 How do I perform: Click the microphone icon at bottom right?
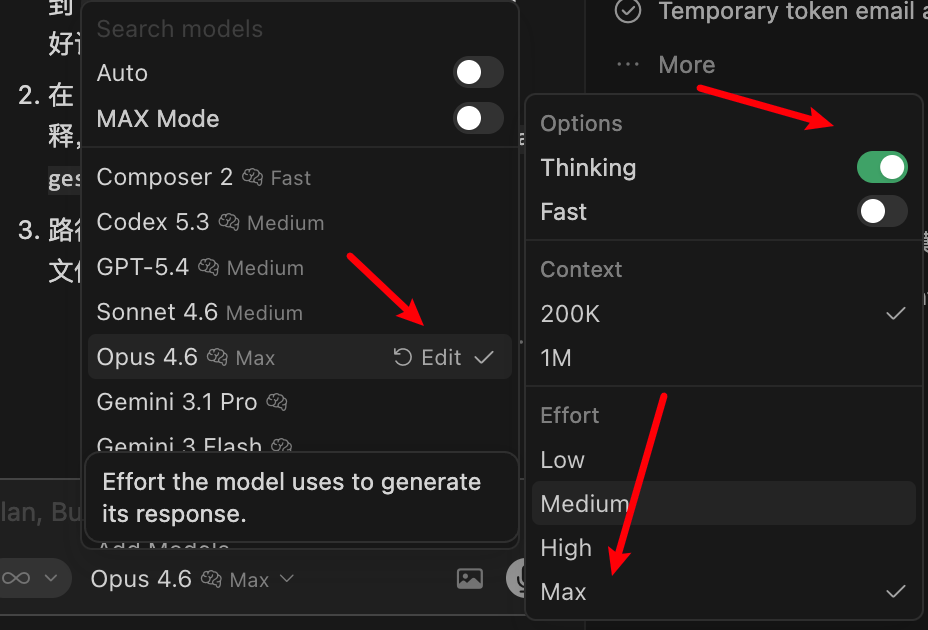520,578
